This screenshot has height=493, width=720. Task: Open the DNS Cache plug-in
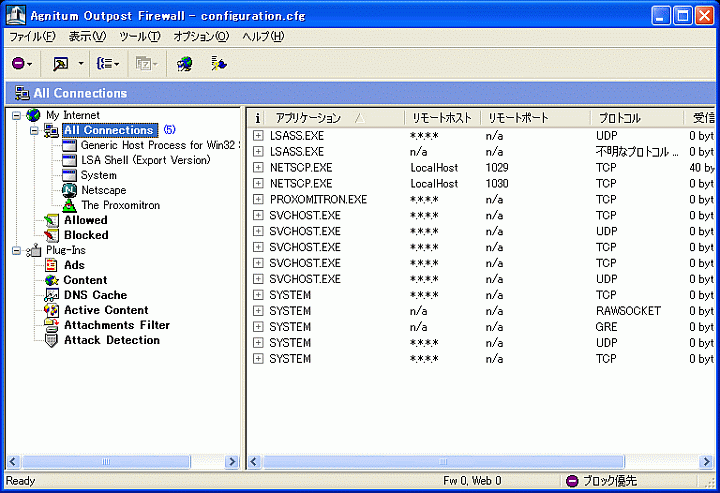point(95,295)
